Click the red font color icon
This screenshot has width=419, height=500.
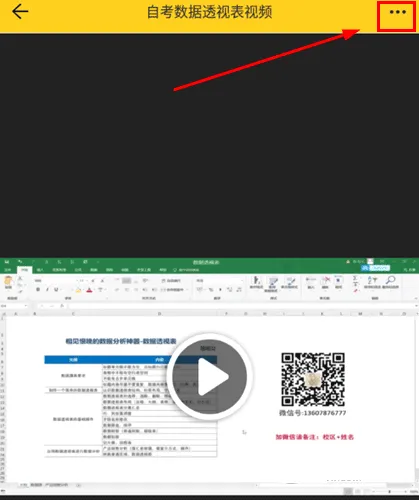[89, 290]
